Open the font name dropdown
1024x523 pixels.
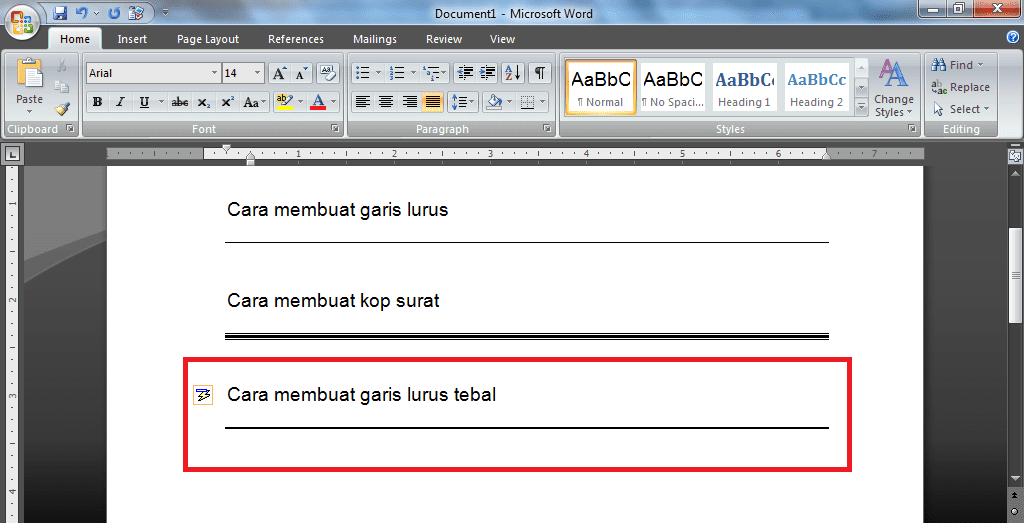(x=214, y=73)
